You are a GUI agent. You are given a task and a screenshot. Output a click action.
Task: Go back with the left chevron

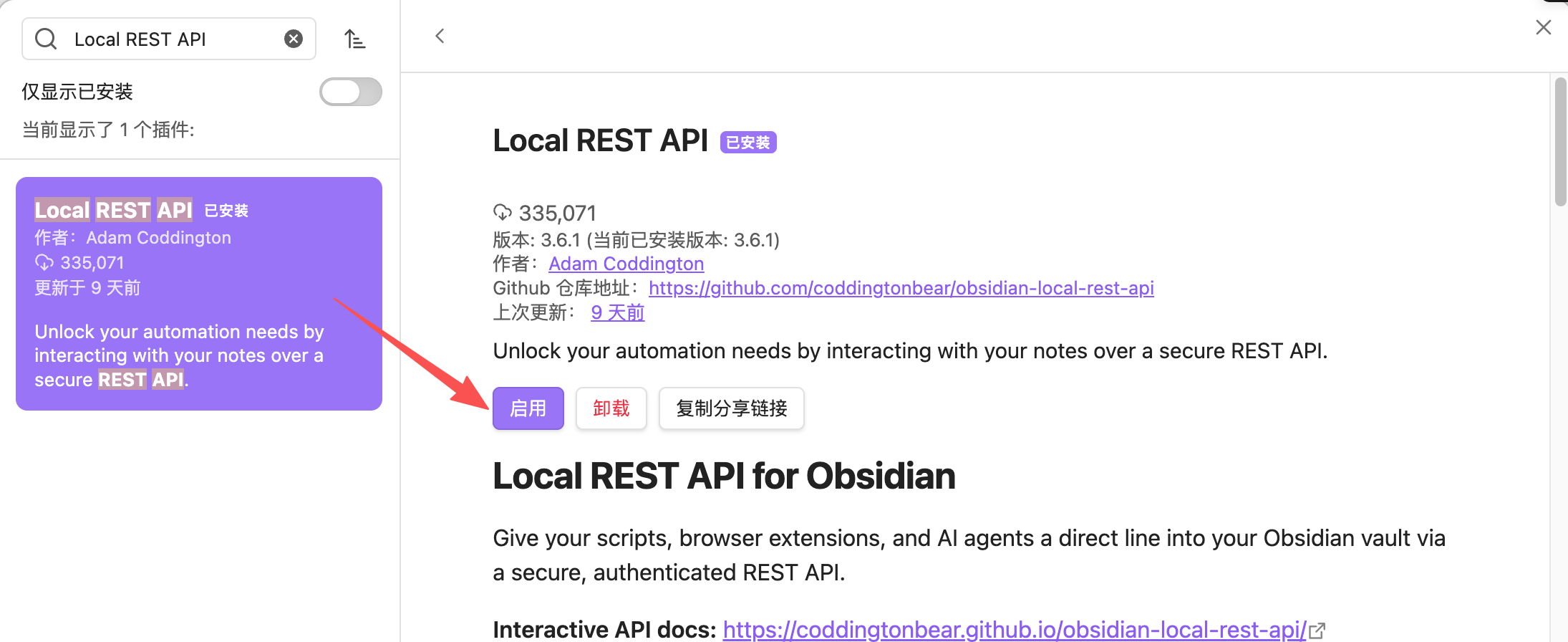pyautogui.click(x=440, y=36)
